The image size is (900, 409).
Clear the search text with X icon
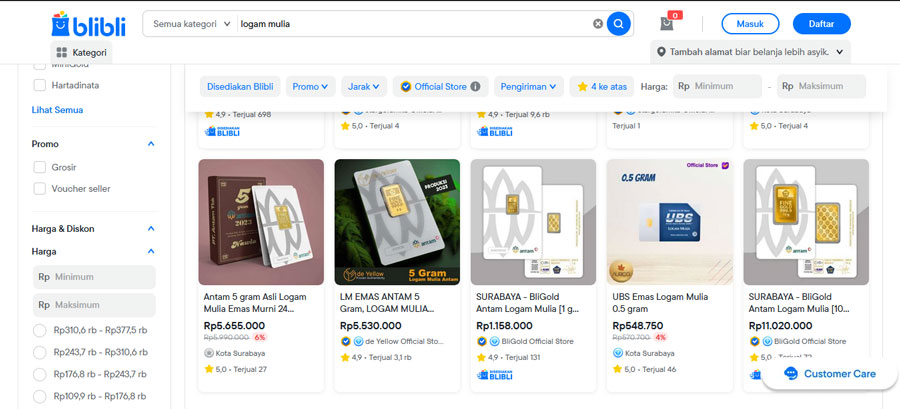coord(598,24)
